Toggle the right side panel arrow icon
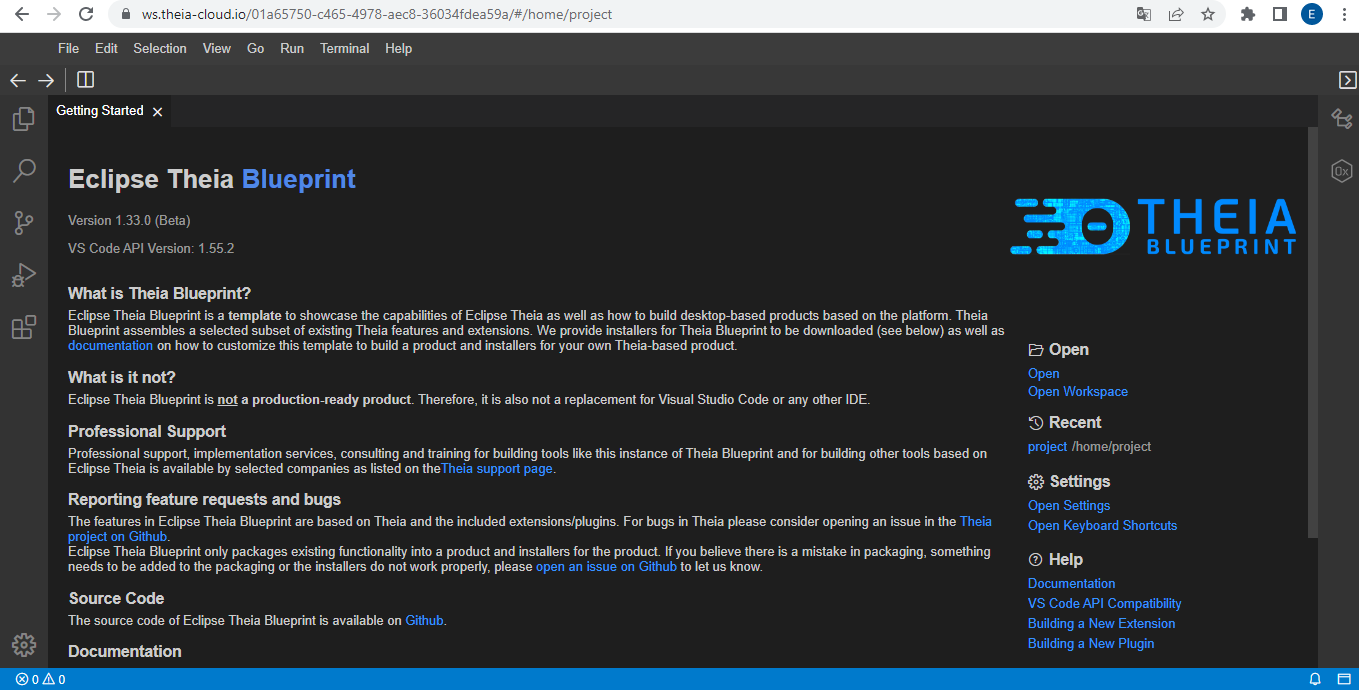The image size is (1359, 690). (1347, 80)
